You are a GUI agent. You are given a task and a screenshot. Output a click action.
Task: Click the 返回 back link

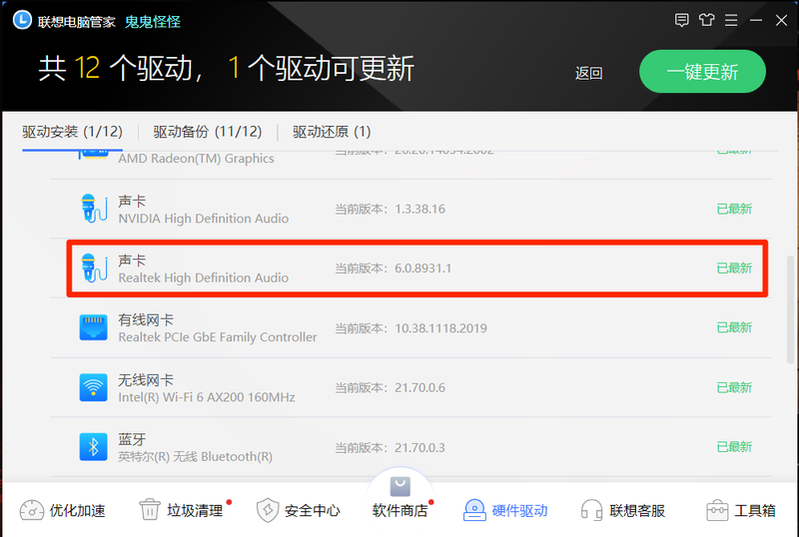589,73
